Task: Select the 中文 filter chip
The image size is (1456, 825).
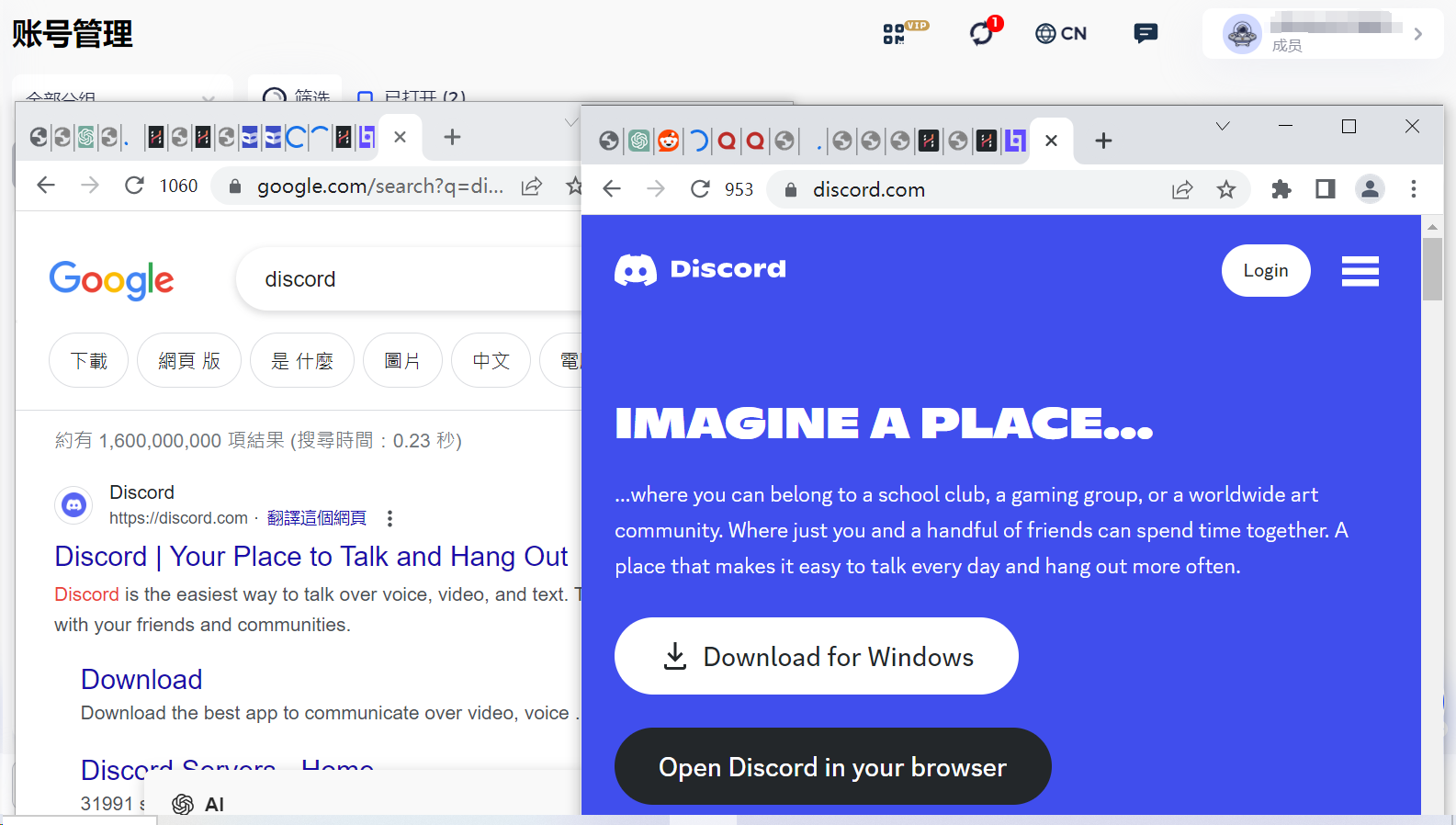Action: [491, 361]
